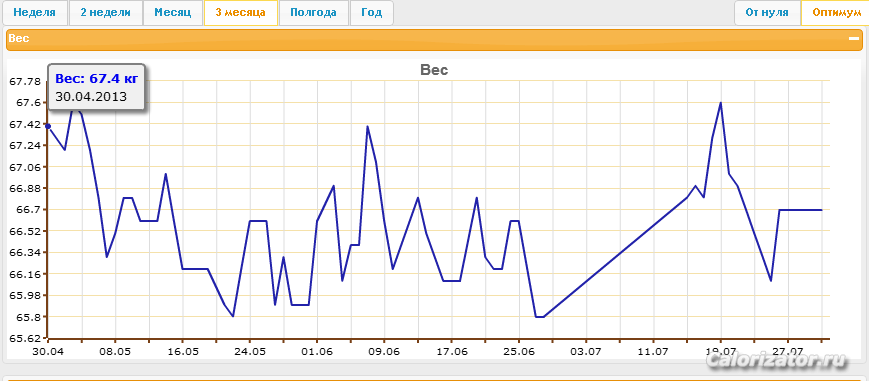Click tooltip text Вес: 67.4 кг

click(x=96, y=78)
